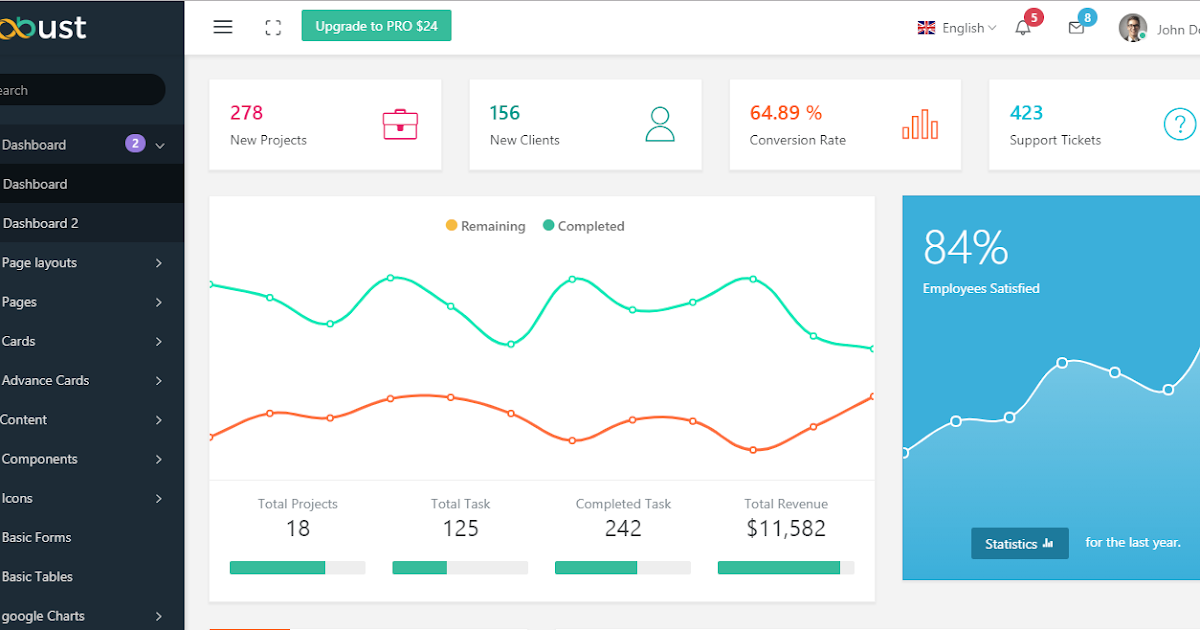The width and height of the screenshot is (1200, 630).
Task: Click the bar chart icon in Conversion Rate
Action: click(920, 124)
